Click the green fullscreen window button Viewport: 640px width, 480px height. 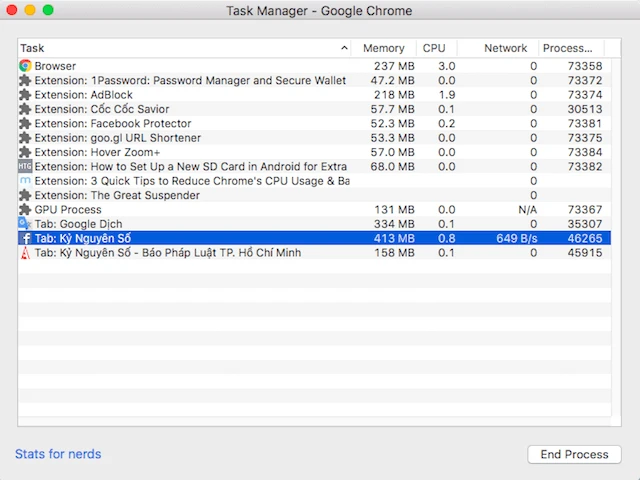coord(48,11)
